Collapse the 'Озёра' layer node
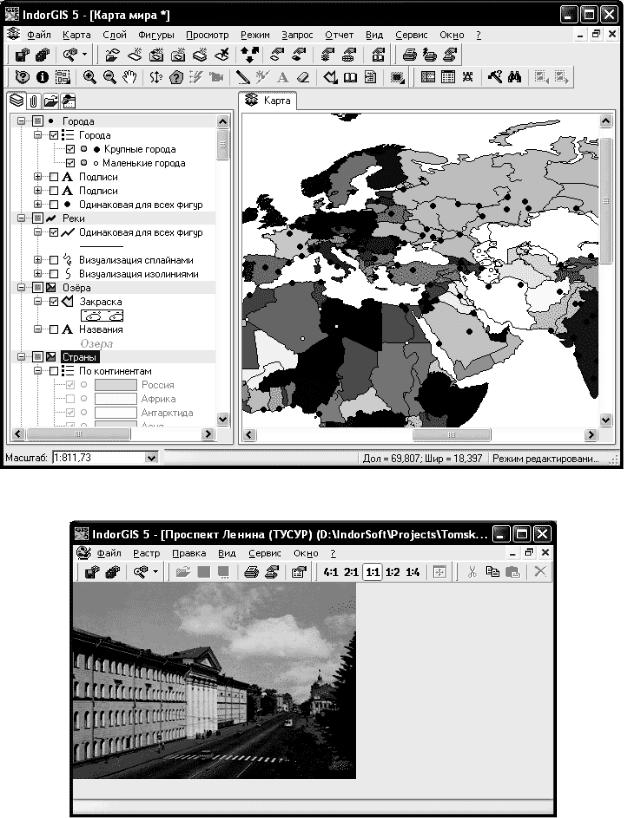The width and height of the screenshot is (624, 818). [21, 287]
